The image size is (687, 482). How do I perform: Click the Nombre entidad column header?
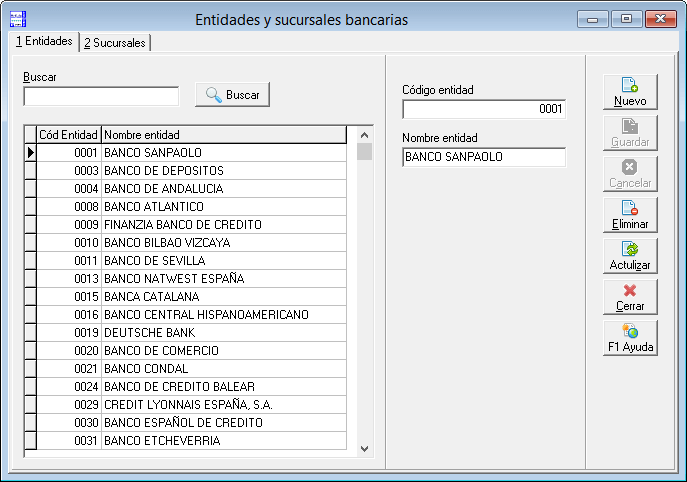[224, 135]
